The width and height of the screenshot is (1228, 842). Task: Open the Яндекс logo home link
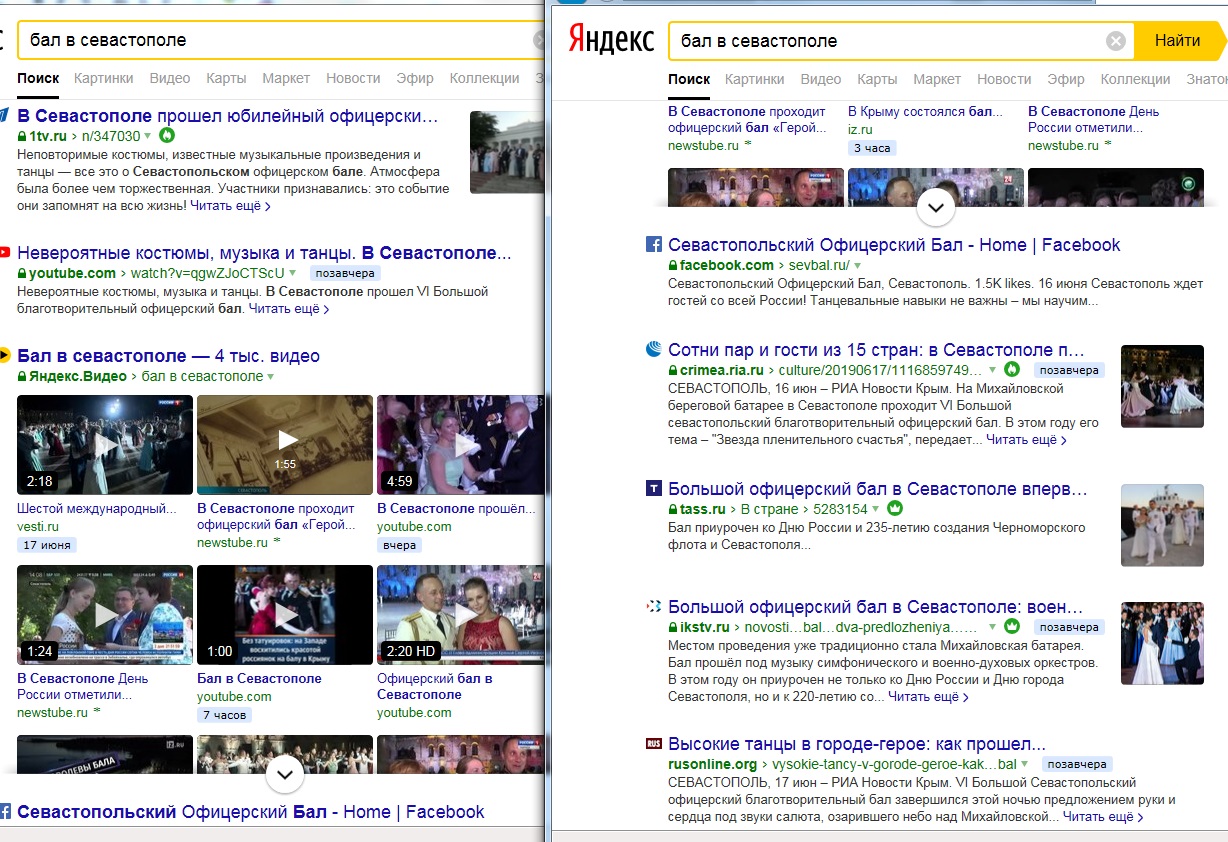click(612, 40)
